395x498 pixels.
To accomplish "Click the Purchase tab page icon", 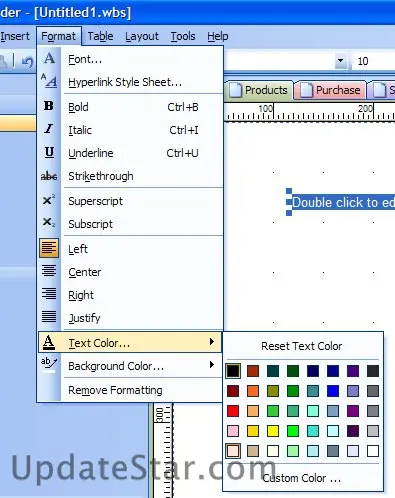I will (x=306, y=90).
